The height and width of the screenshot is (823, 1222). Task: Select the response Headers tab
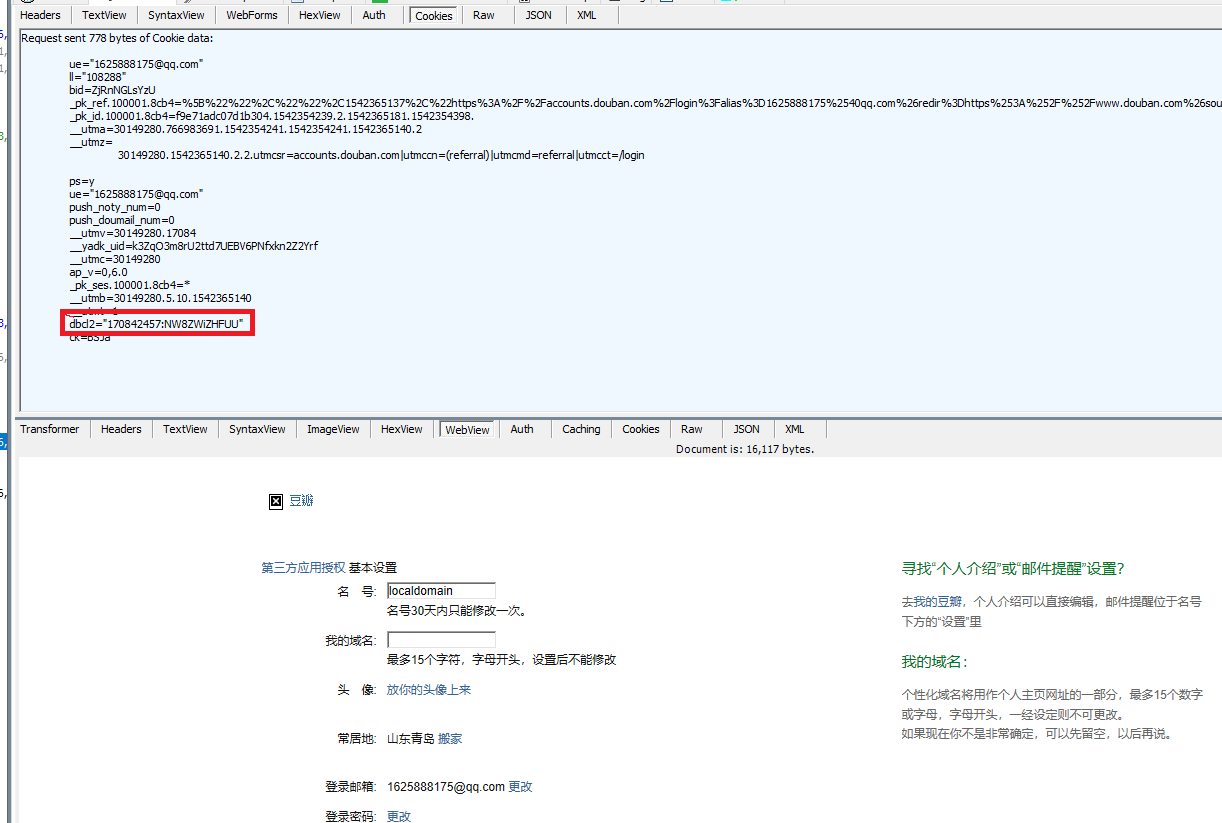click(121, 429)
